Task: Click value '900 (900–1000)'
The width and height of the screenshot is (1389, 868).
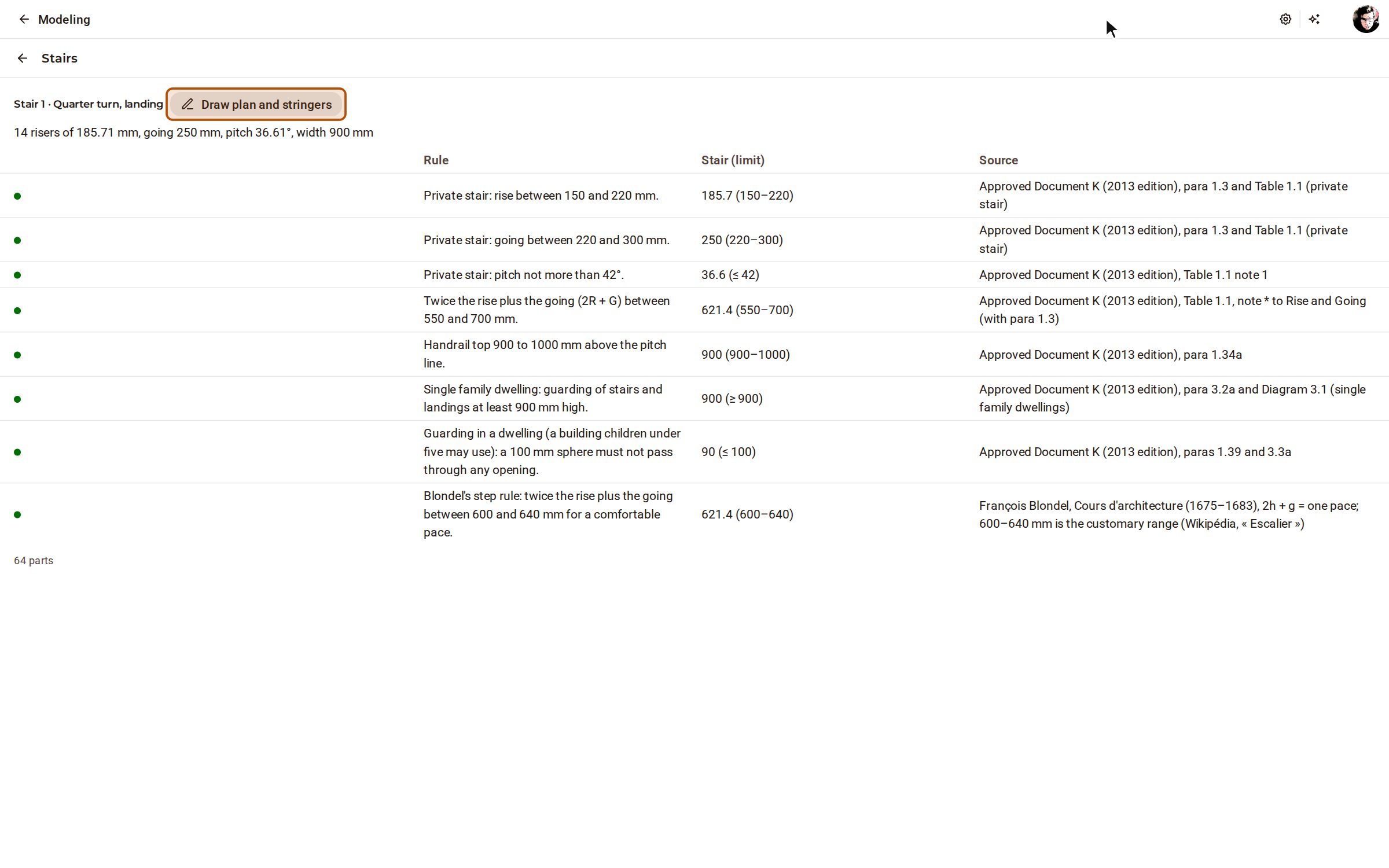Action: [745, 355]
